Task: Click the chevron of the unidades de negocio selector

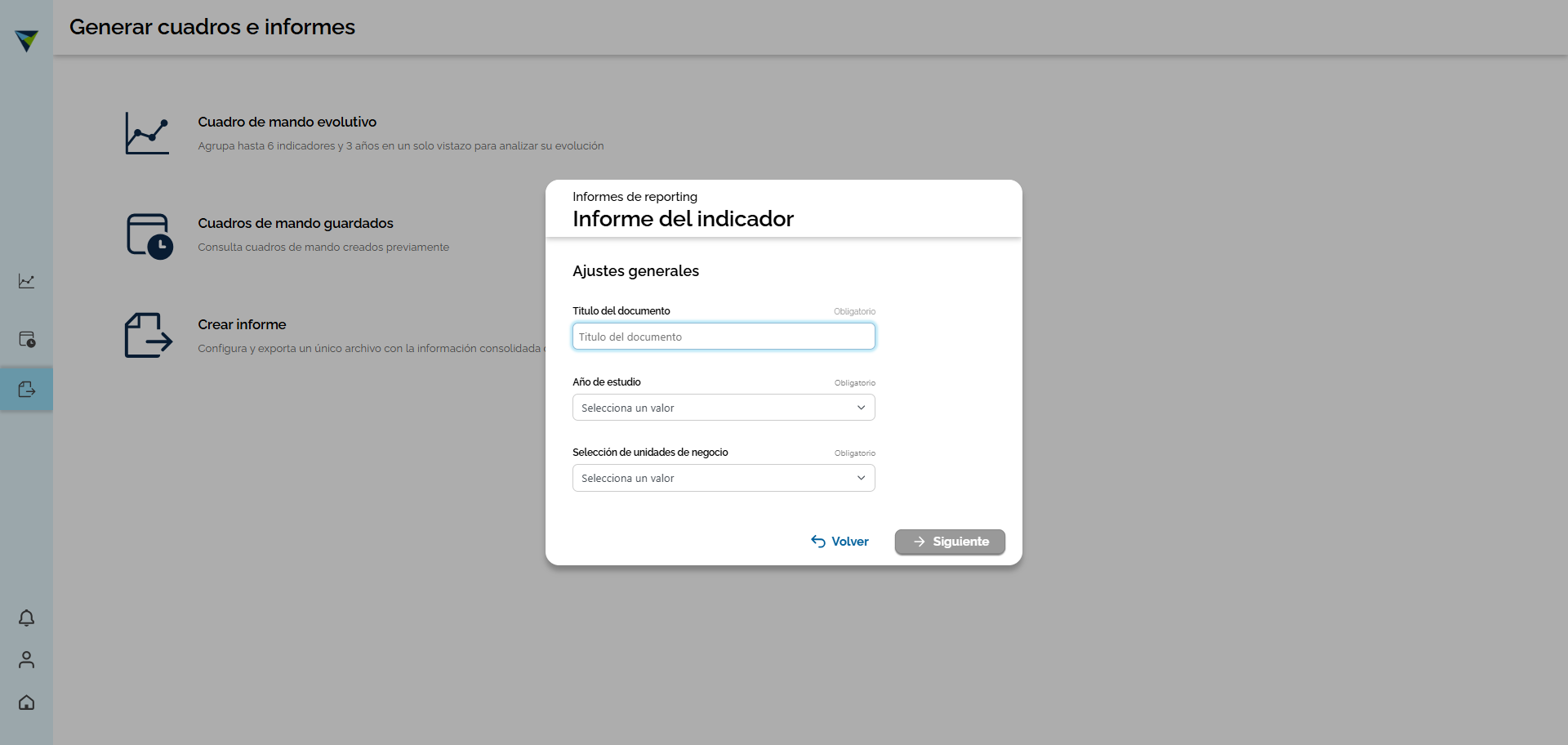Action: [x=861, y=478]
